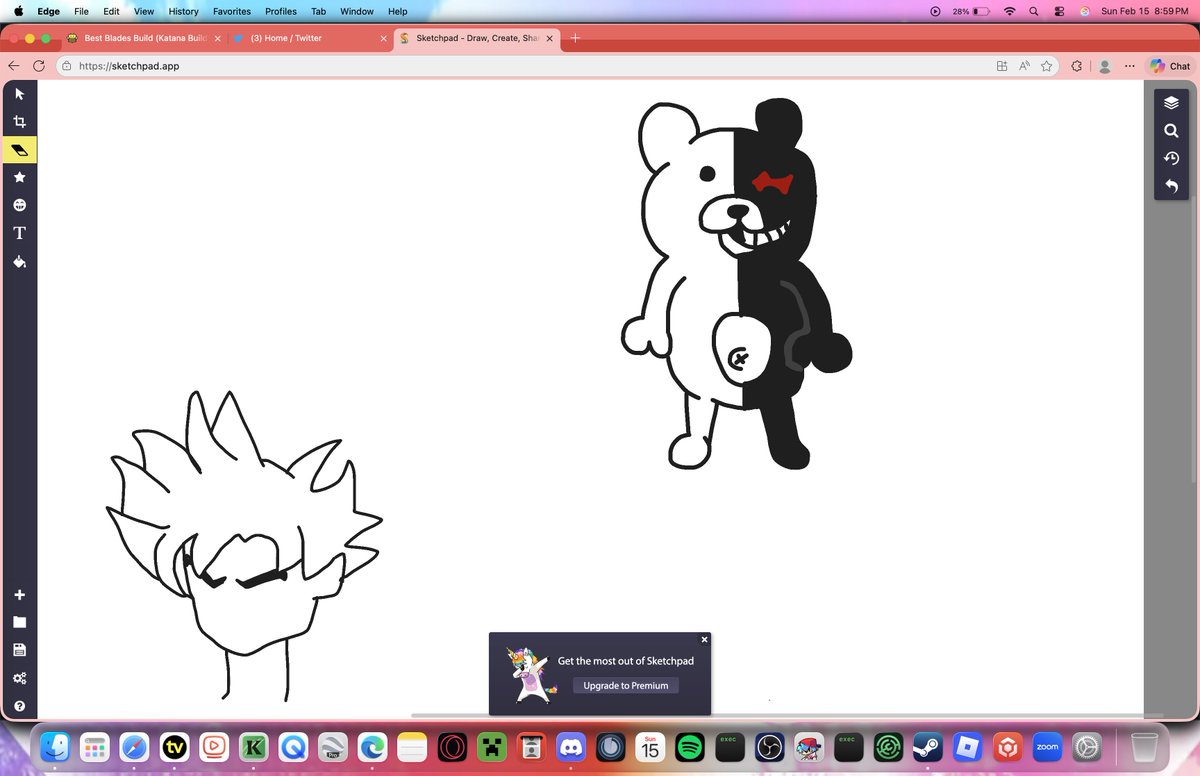Close the Best Blades Build tab

(x=217, y=39)
